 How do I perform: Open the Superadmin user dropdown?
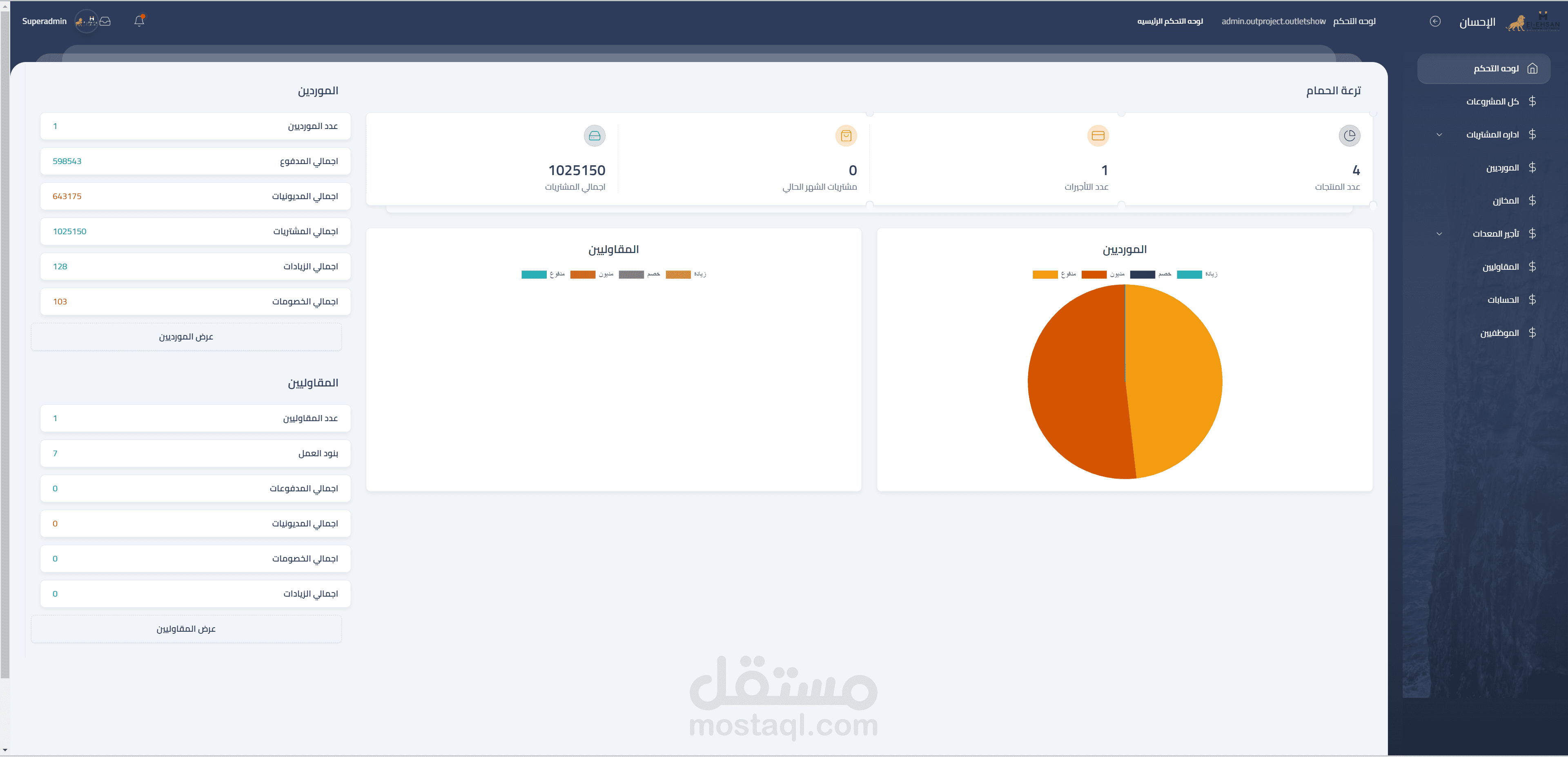(45, 21)
